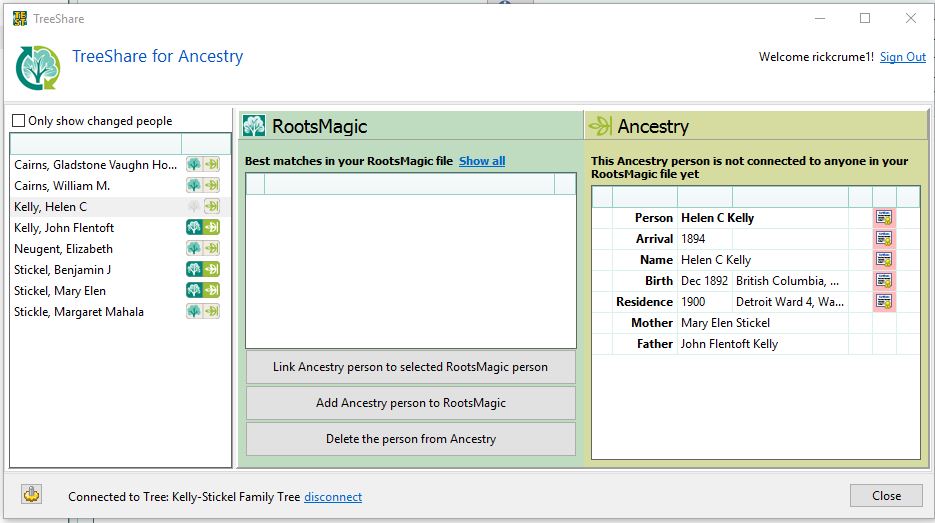Click RootsMagic tree icon beside Kelly, John Flentoft
The width and height of the screenshot is (935, 523).
click(194, 227)
